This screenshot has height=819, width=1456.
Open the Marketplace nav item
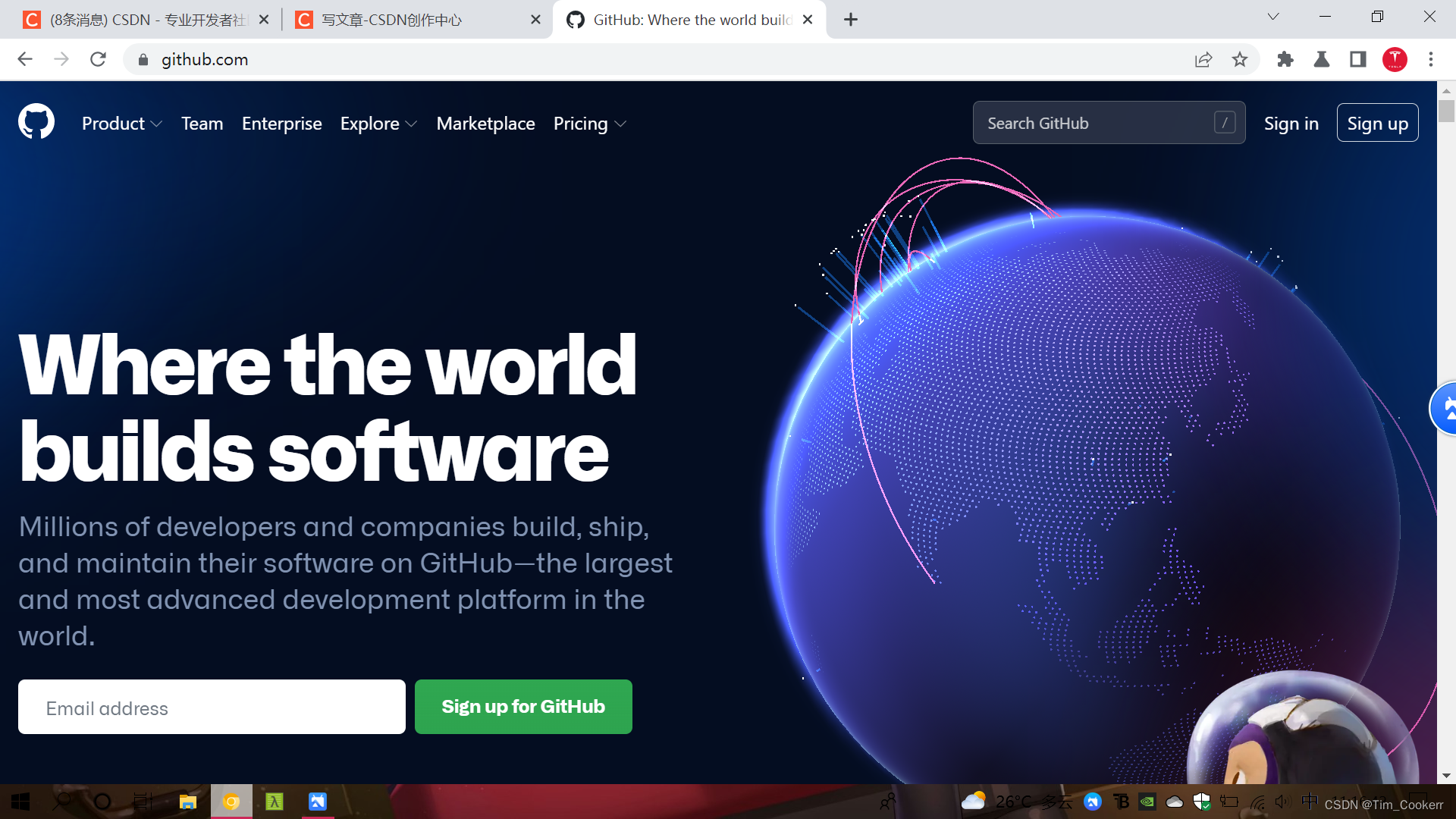485,124
